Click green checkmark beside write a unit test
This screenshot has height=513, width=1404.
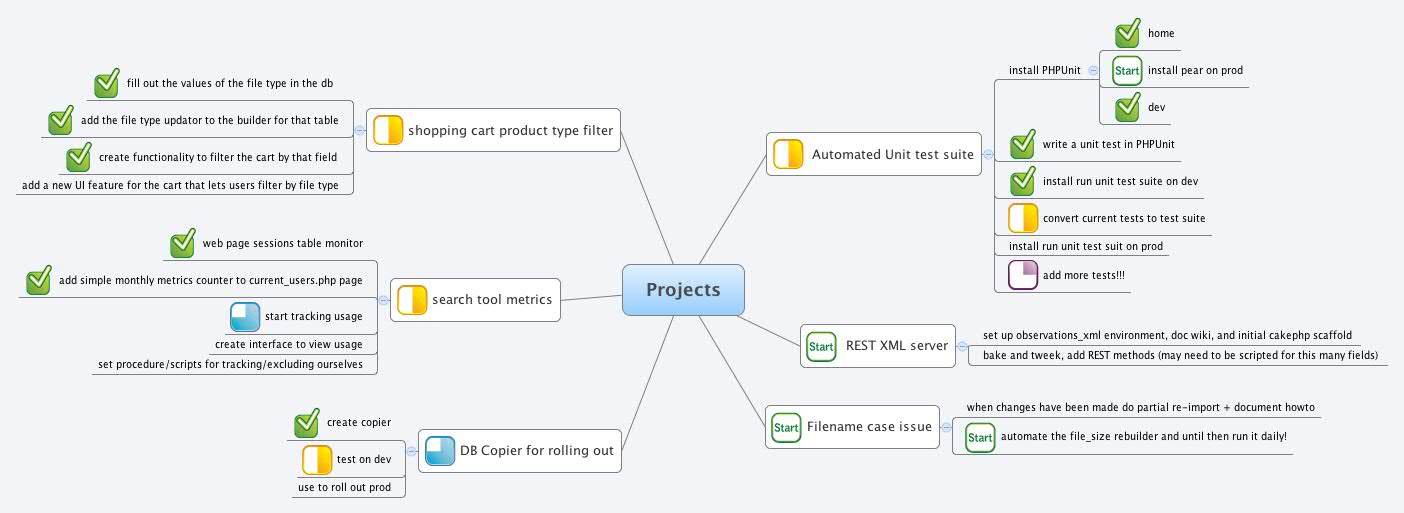point(1022,145)
